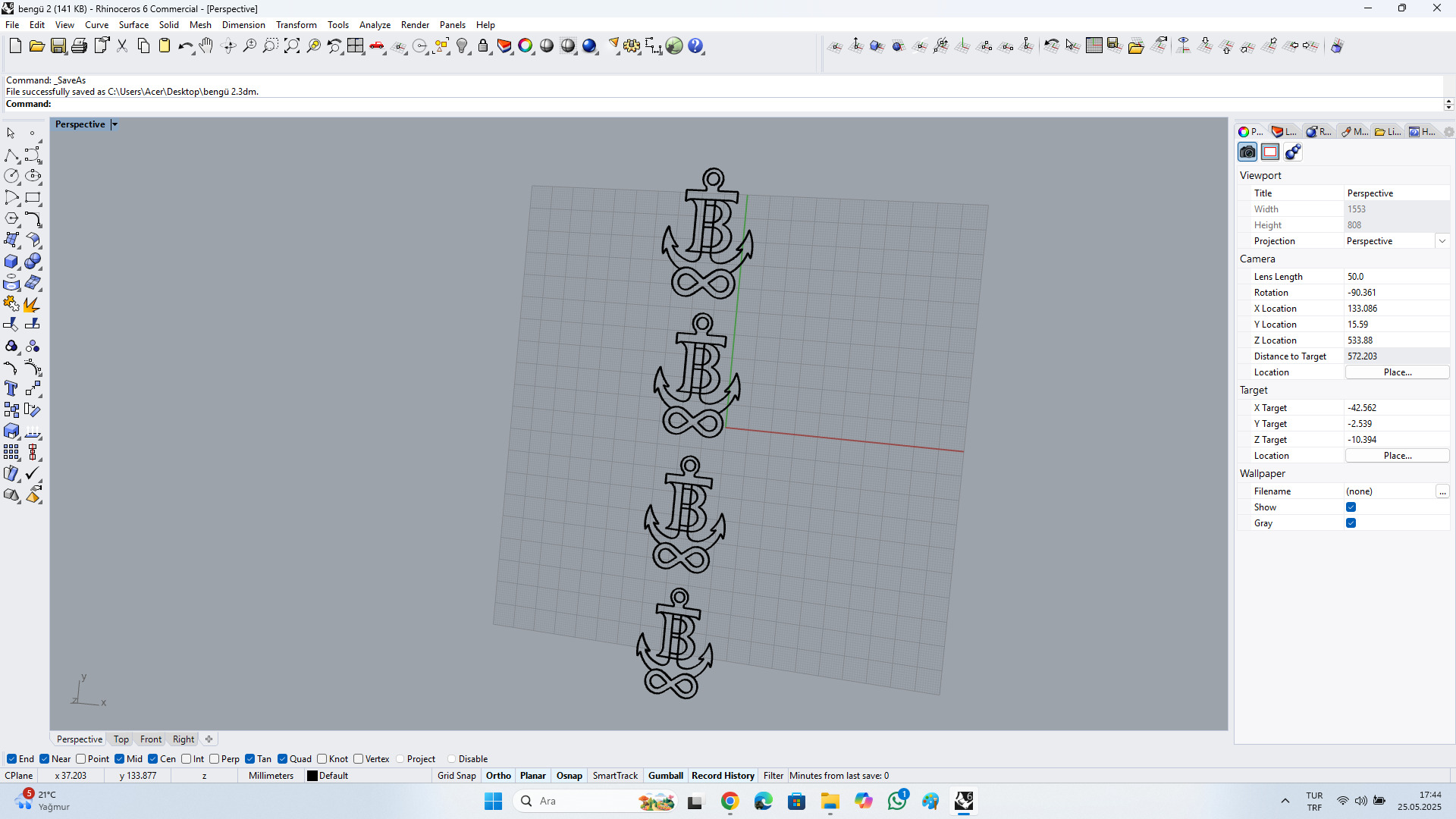
Task: Click the Text object tool in sidebar
Action: pyautogui.click(x=11, y=389)
